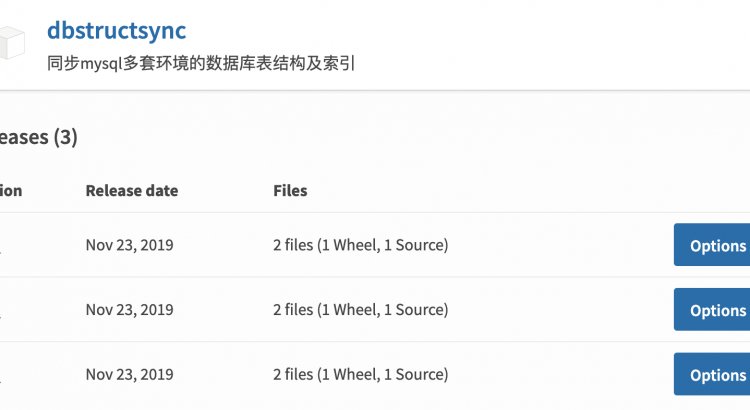Image resolution: width=750 pixels, height=410 pixels.
Task: Click the Files column header
Action: pyautogui.click(x=290, y=190)
